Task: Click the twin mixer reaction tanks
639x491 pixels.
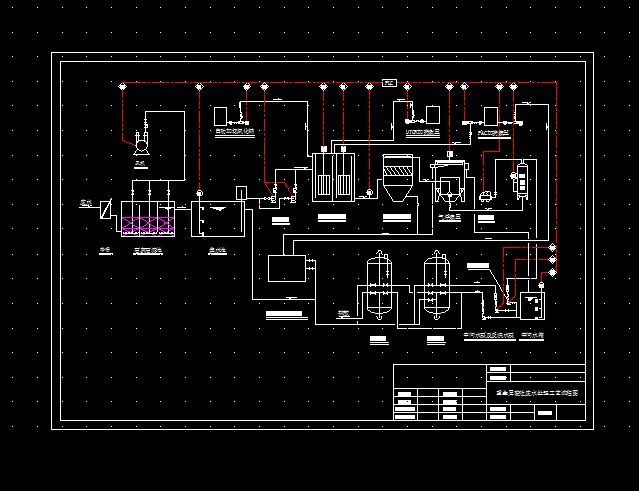Action: [333, 177]
